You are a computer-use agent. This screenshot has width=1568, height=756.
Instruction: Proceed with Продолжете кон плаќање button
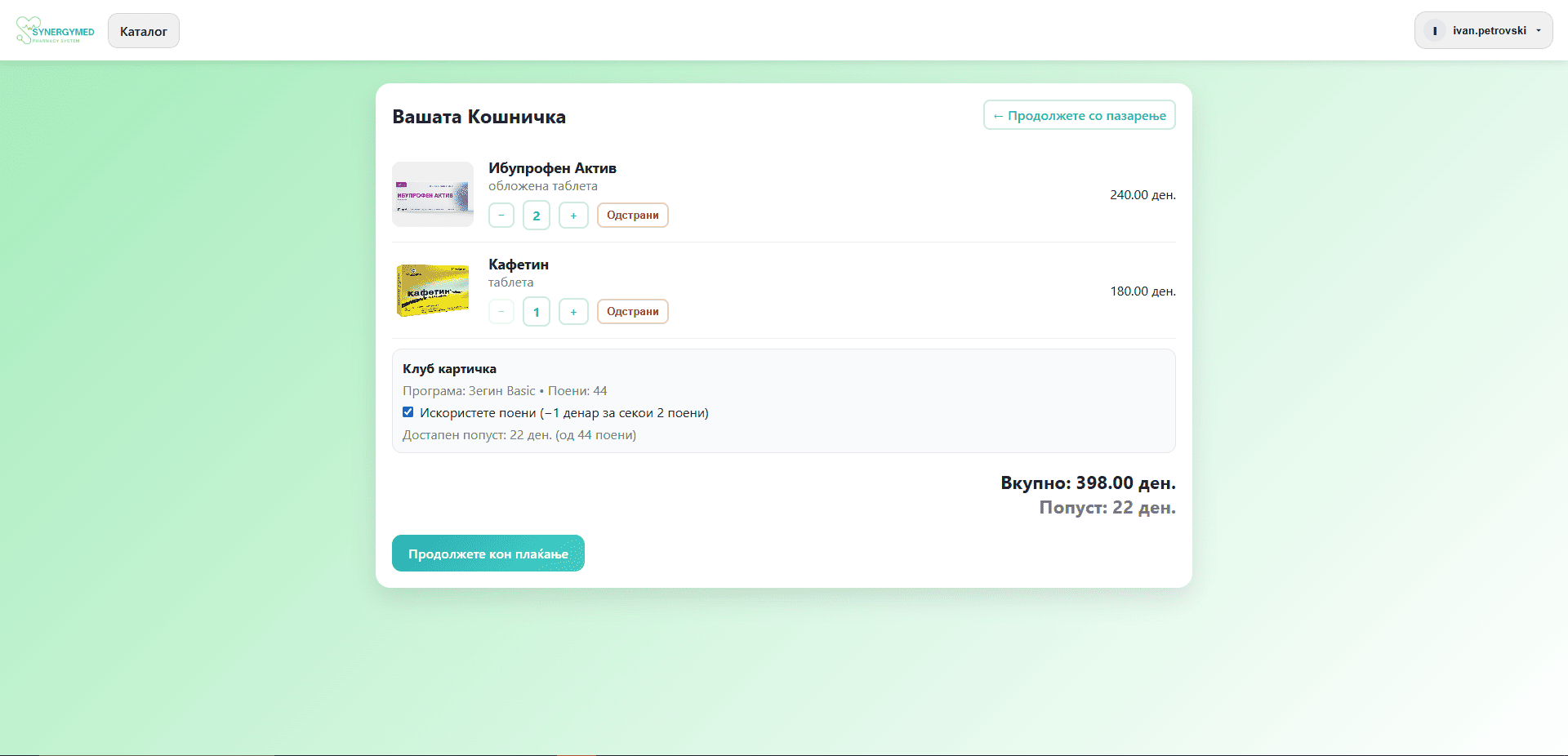tap(488, 554)
